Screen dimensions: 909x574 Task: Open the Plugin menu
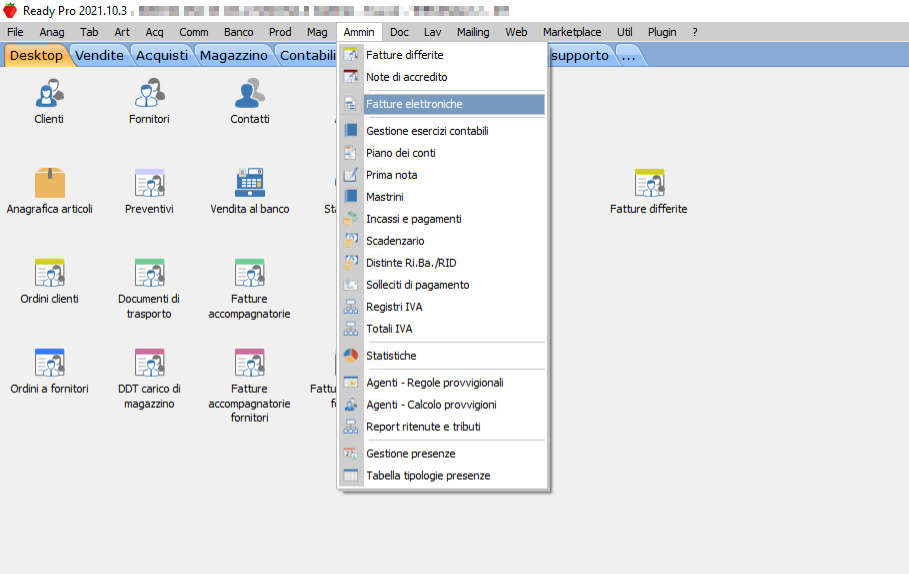[662, 32]
